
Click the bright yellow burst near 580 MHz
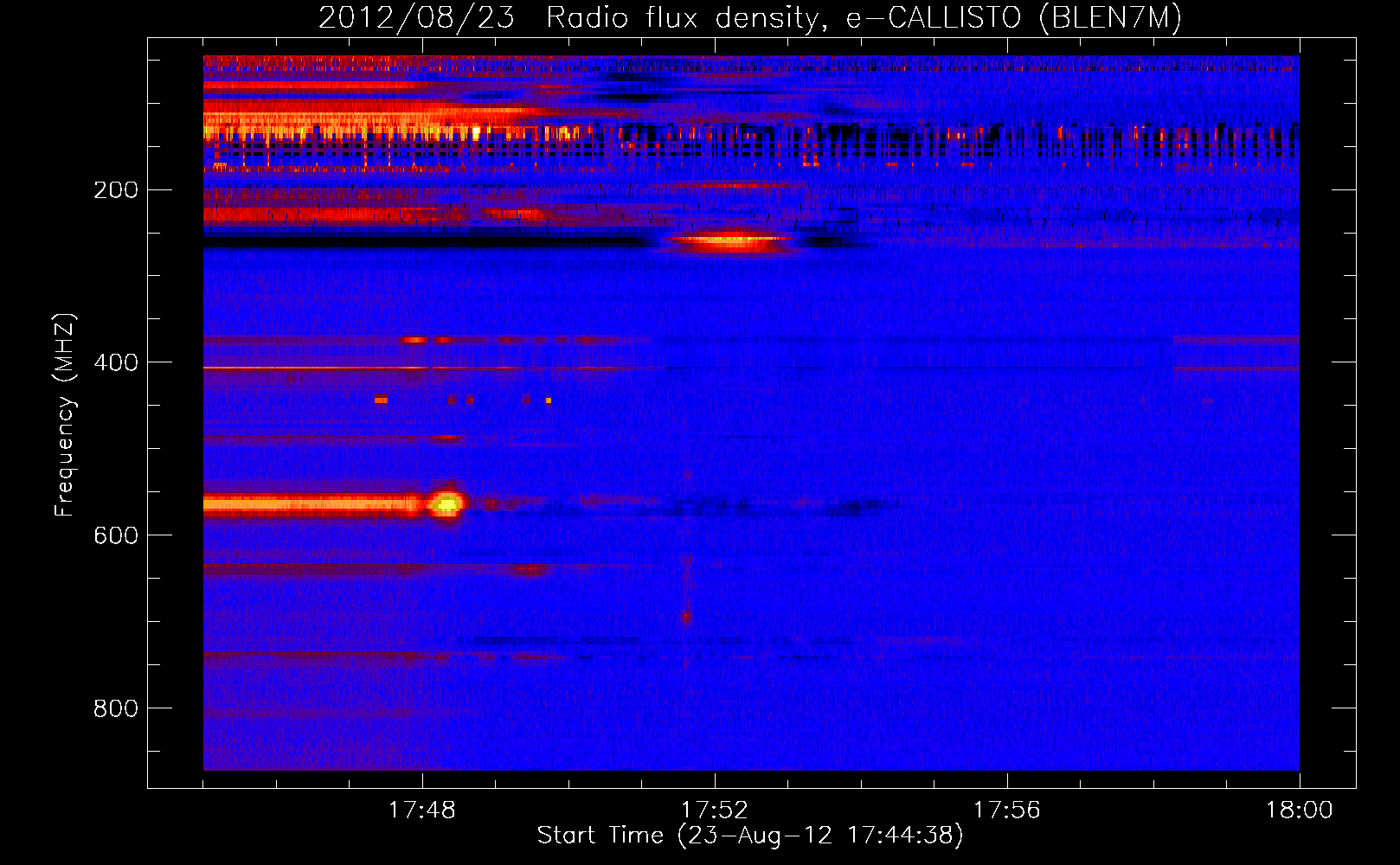pyautogui.click(x=447, y=503)
